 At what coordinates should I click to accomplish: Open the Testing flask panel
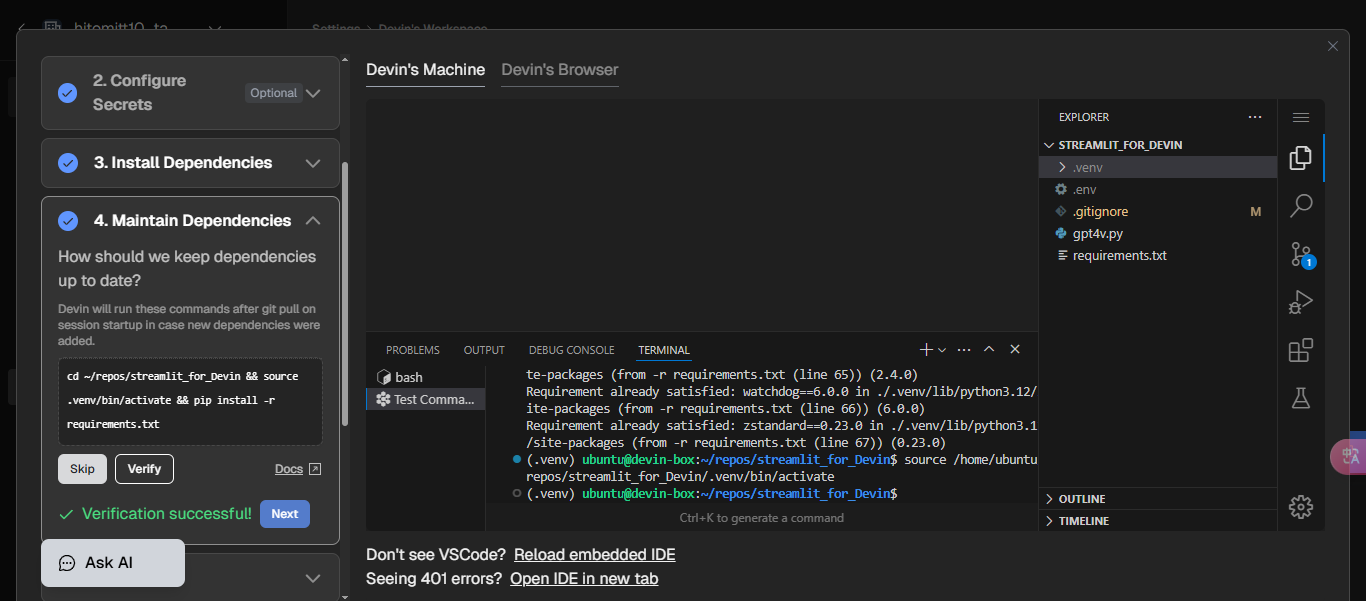(1300, 397)
